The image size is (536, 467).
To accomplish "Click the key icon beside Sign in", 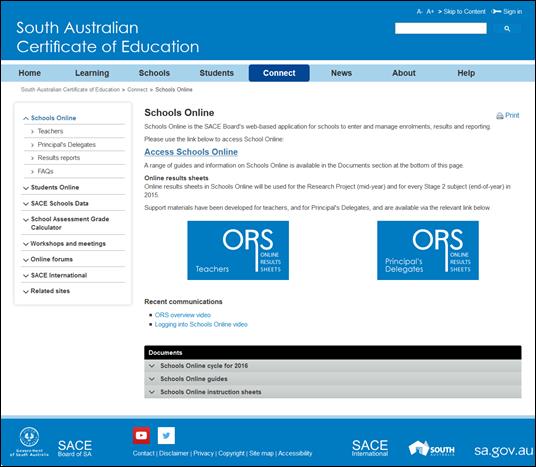I will coord(496,12).
